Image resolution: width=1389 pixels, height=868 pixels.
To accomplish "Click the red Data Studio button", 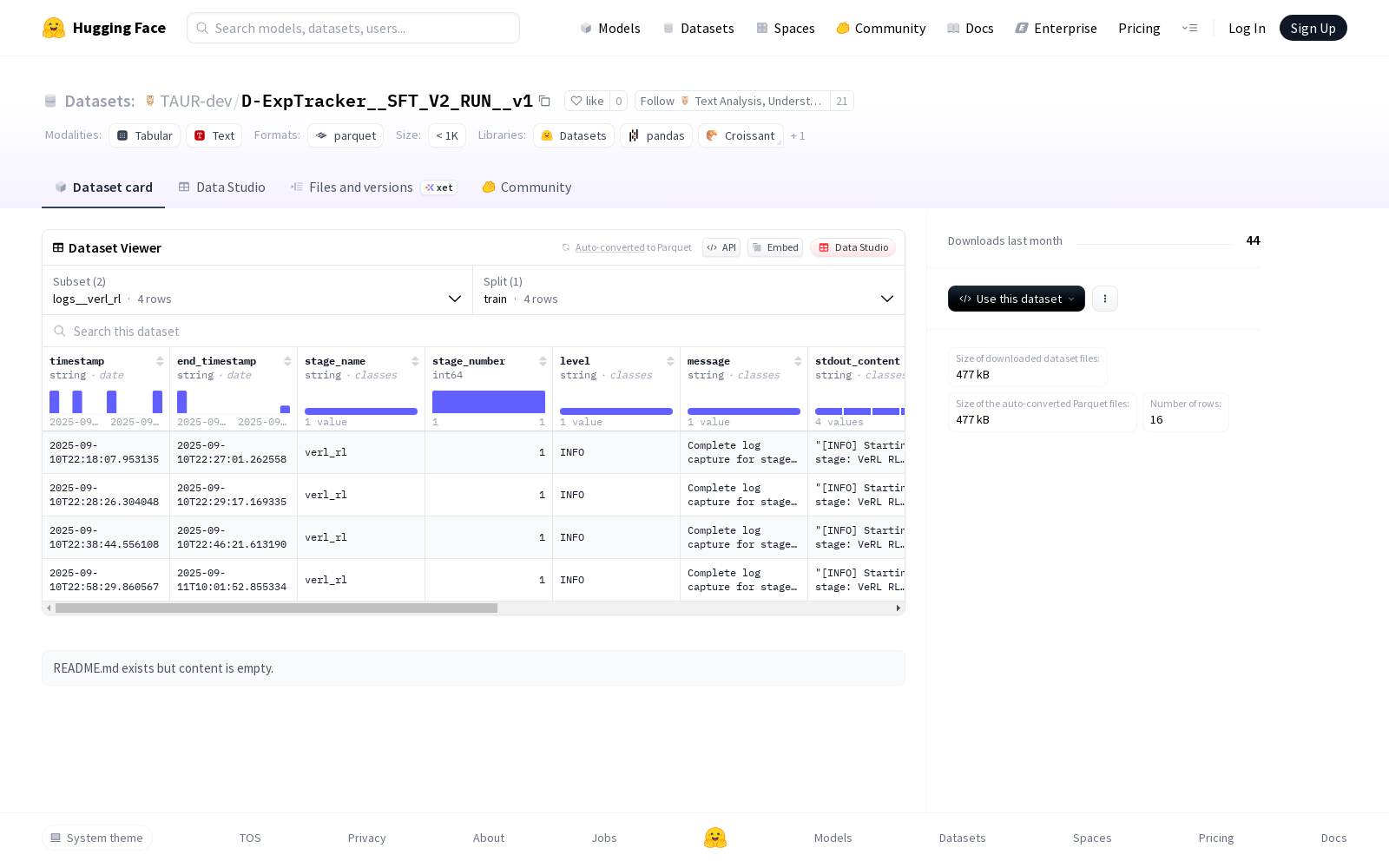I will point(853,247).
